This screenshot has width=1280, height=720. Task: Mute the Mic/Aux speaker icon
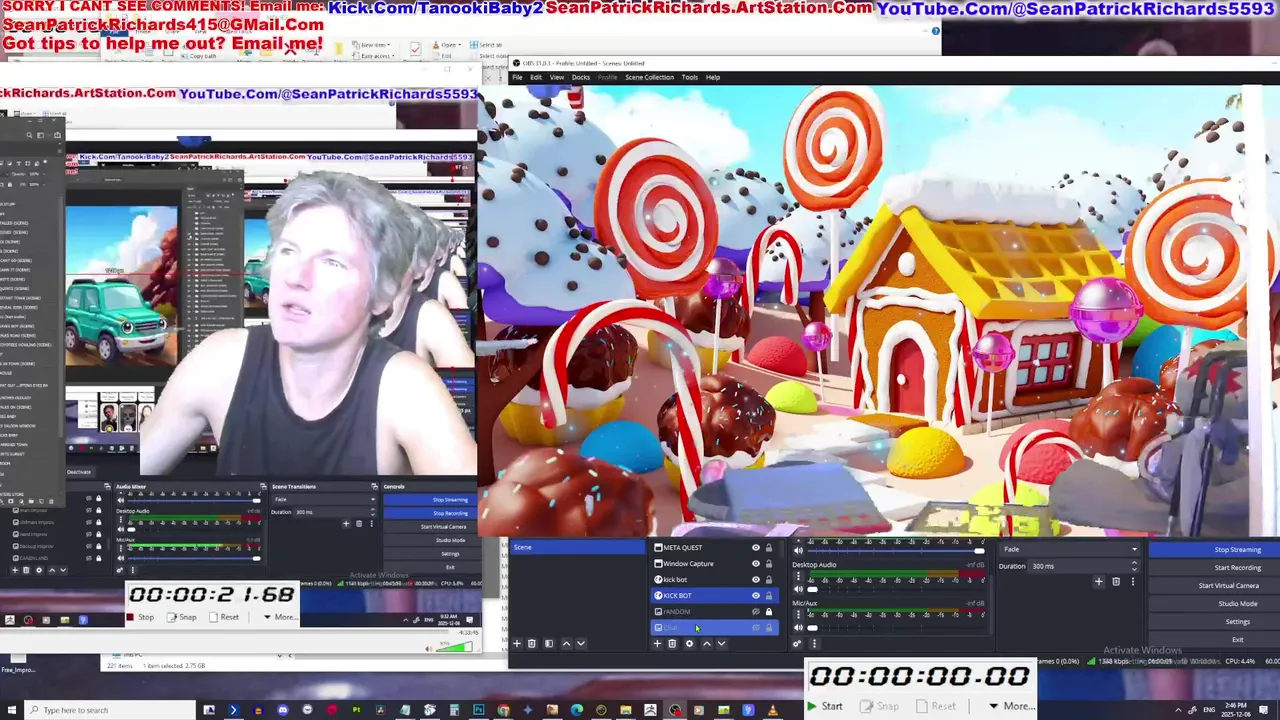pos(798,627)
